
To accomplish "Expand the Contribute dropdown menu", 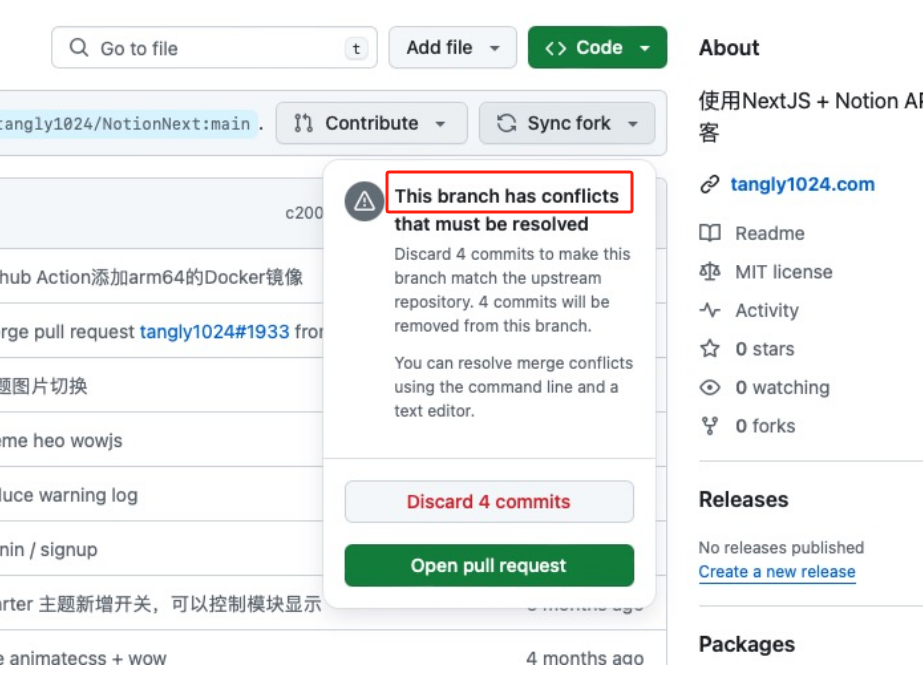I will click(371, 123).
